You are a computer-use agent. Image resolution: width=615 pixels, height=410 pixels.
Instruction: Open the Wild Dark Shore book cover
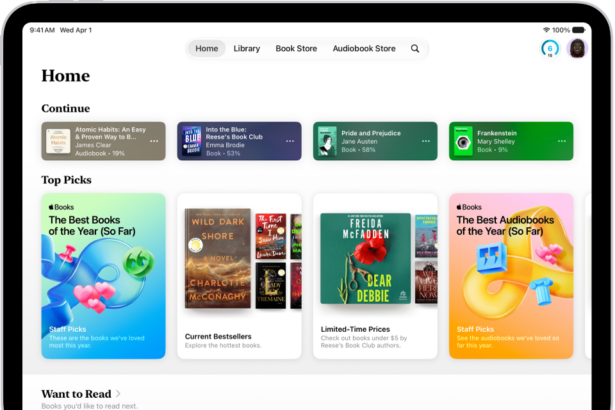click(218, 258)
